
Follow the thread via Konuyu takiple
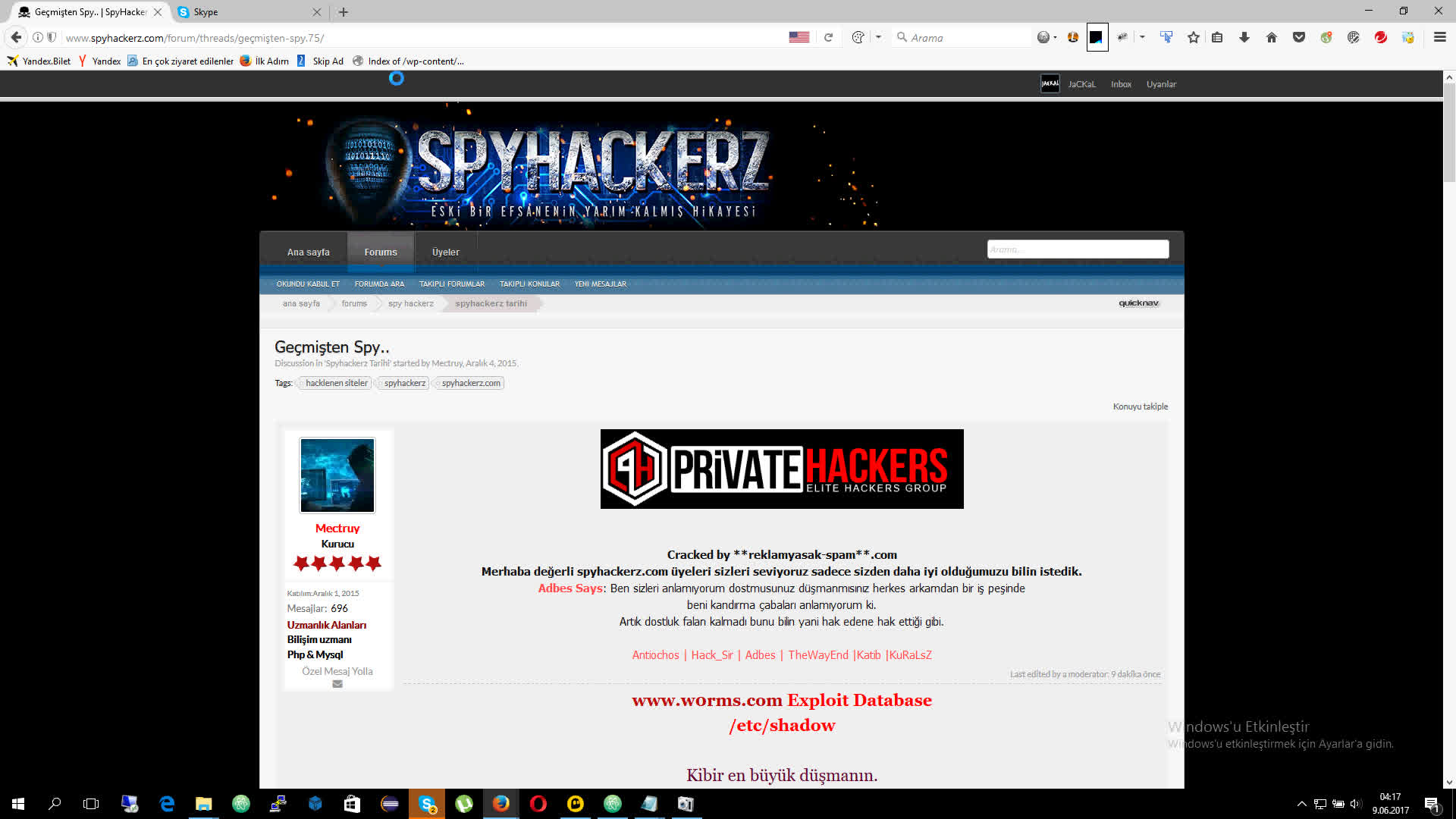(1140, 406)
